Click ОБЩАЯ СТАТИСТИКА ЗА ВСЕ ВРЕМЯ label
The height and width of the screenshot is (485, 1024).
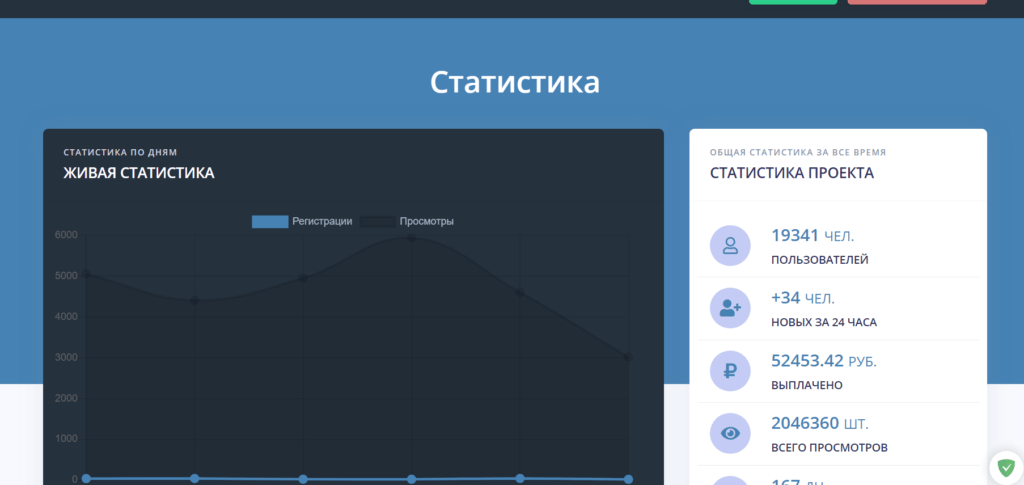[798, 152]
